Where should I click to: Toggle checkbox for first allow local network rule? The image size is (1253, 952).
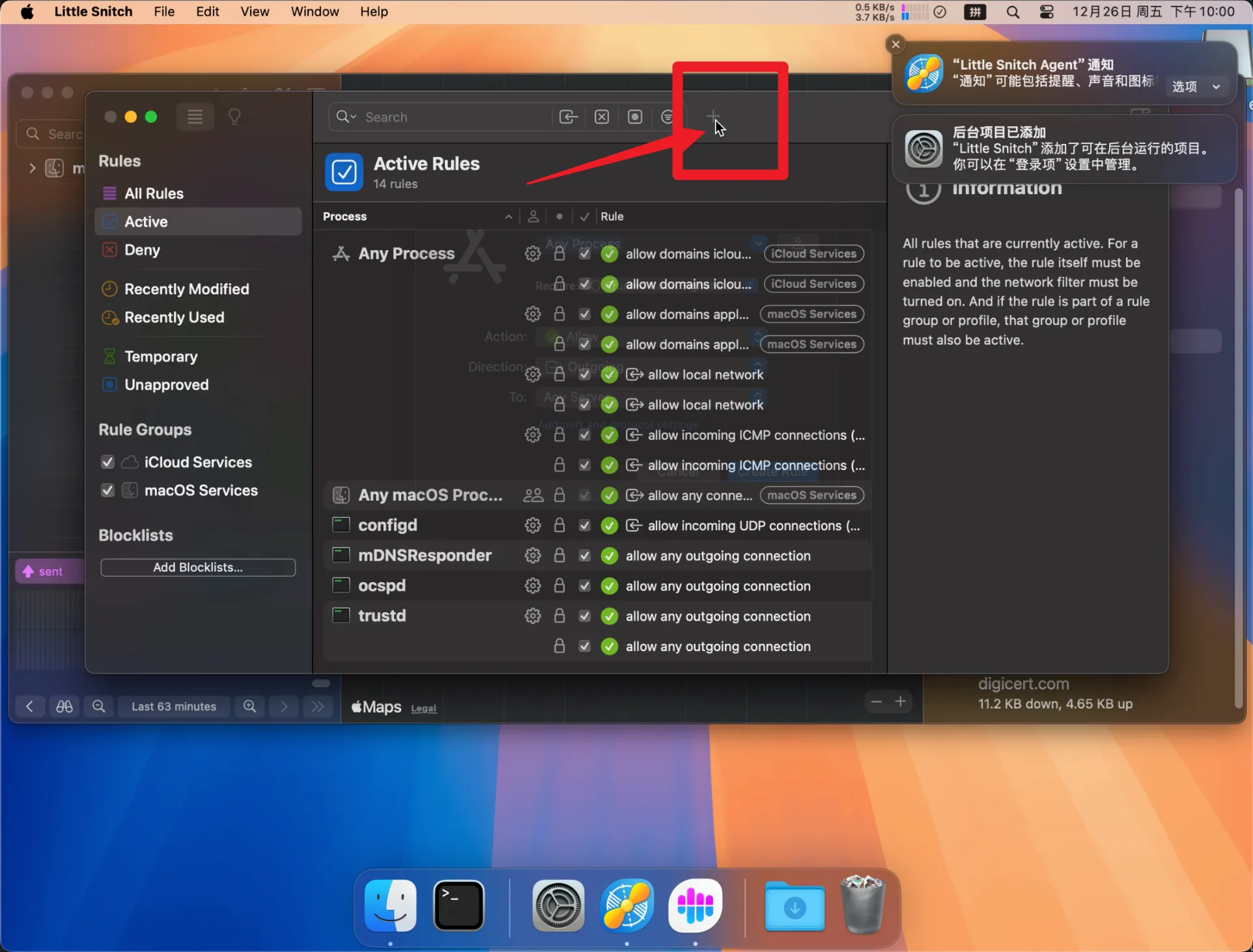585,374
